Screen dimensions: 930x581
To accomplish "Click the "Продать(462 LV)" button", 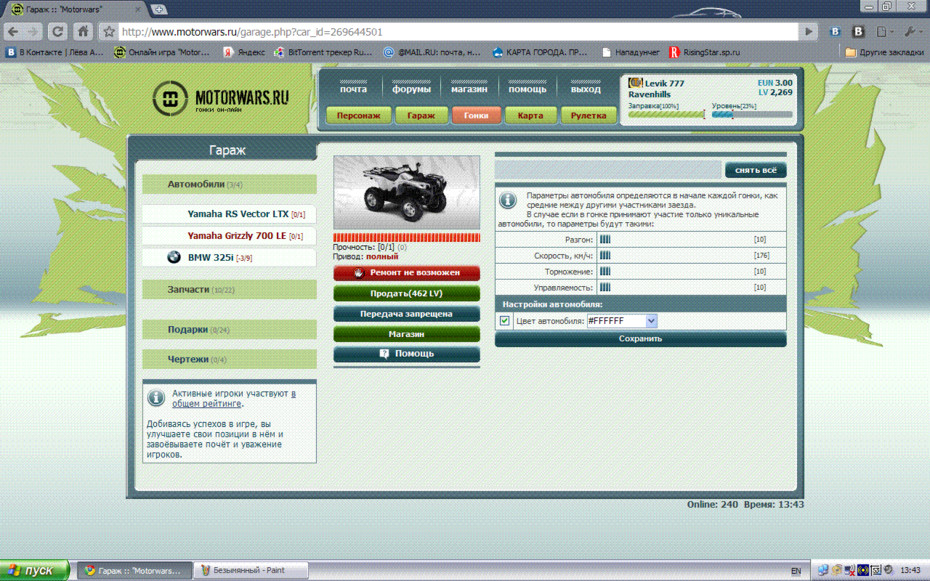I will point(406,293).
